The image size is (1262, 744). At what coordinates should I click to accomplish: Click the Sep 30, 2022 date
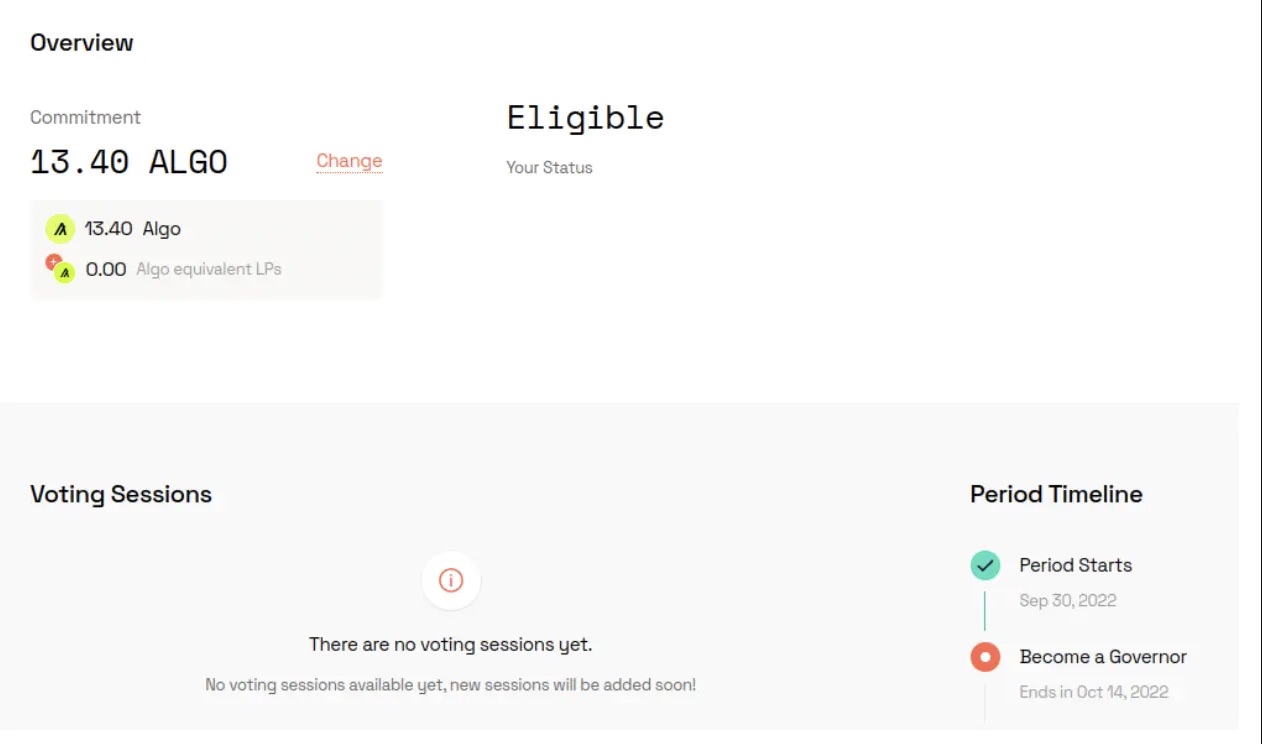tap(1067, 600)
